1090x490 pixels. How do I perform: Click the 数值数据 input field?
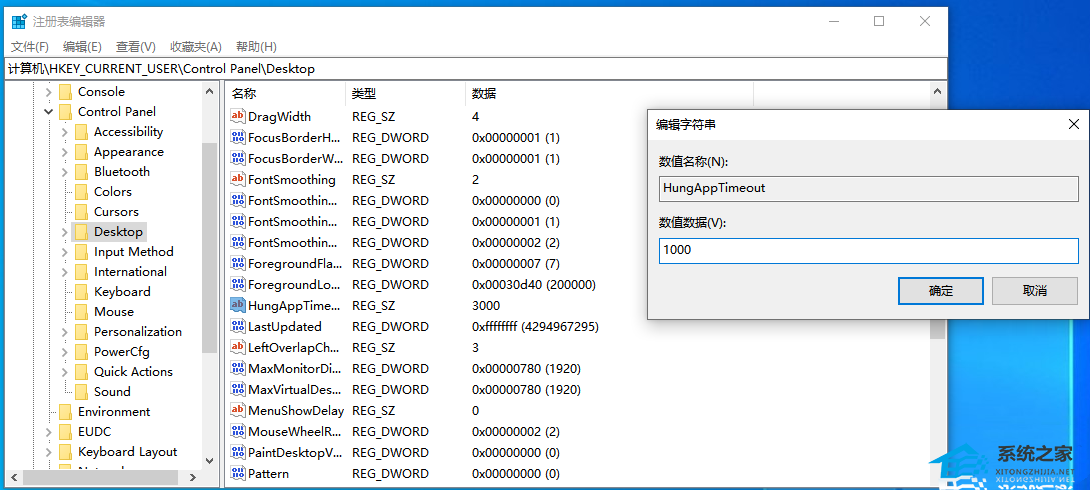click(x=868, y=250)
